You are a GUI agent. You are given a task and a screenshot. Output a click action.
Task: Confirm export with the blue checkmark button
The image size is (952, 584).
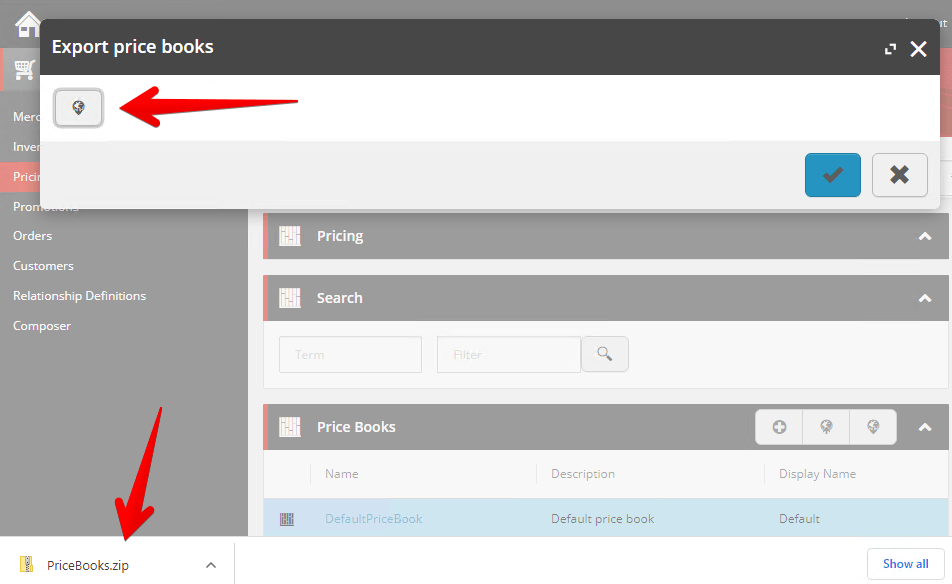[x=832, y=175]
